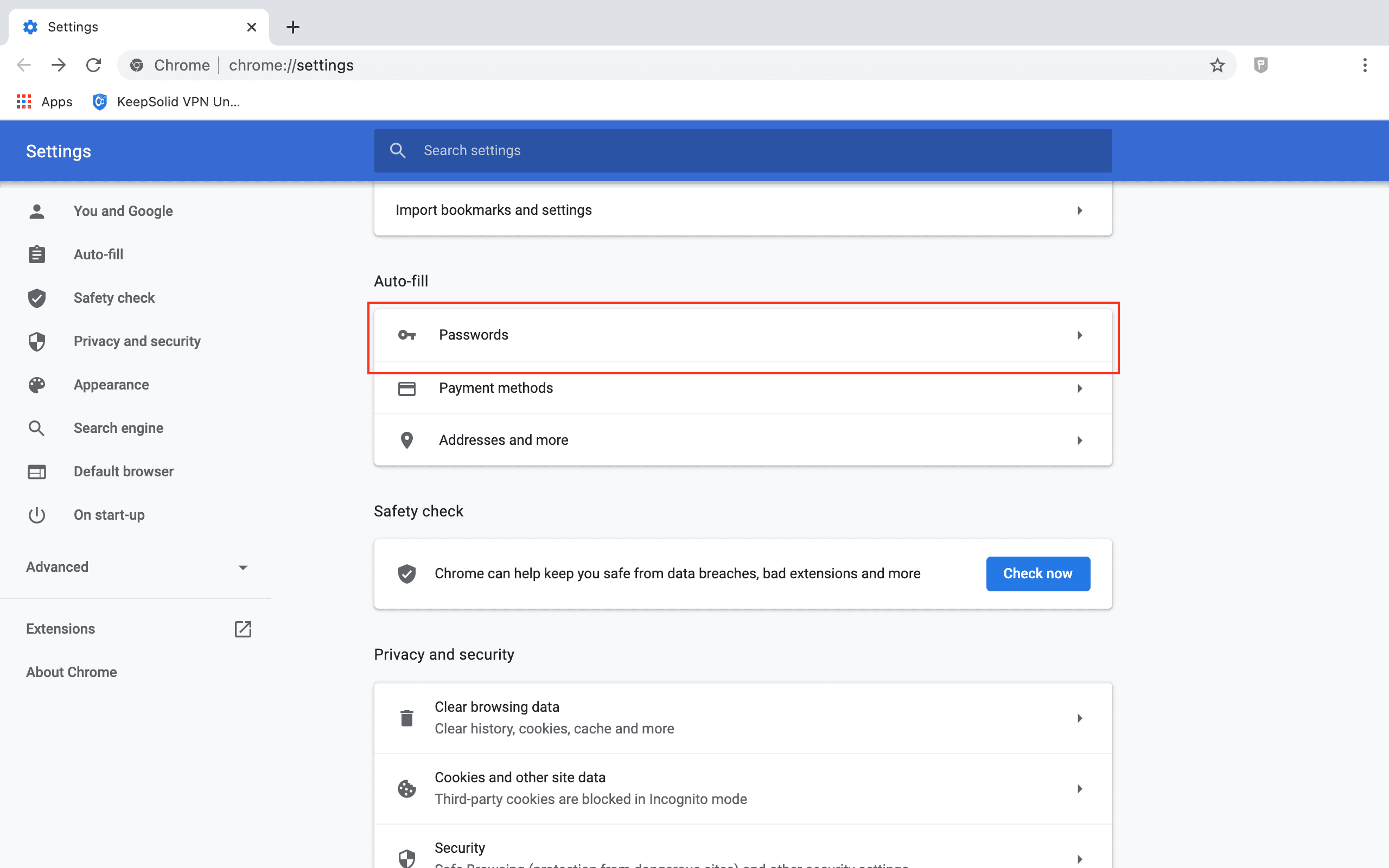Open About Chrome link
The image size is (1389, 868).
pyautogui.click(x=71, y=672)
